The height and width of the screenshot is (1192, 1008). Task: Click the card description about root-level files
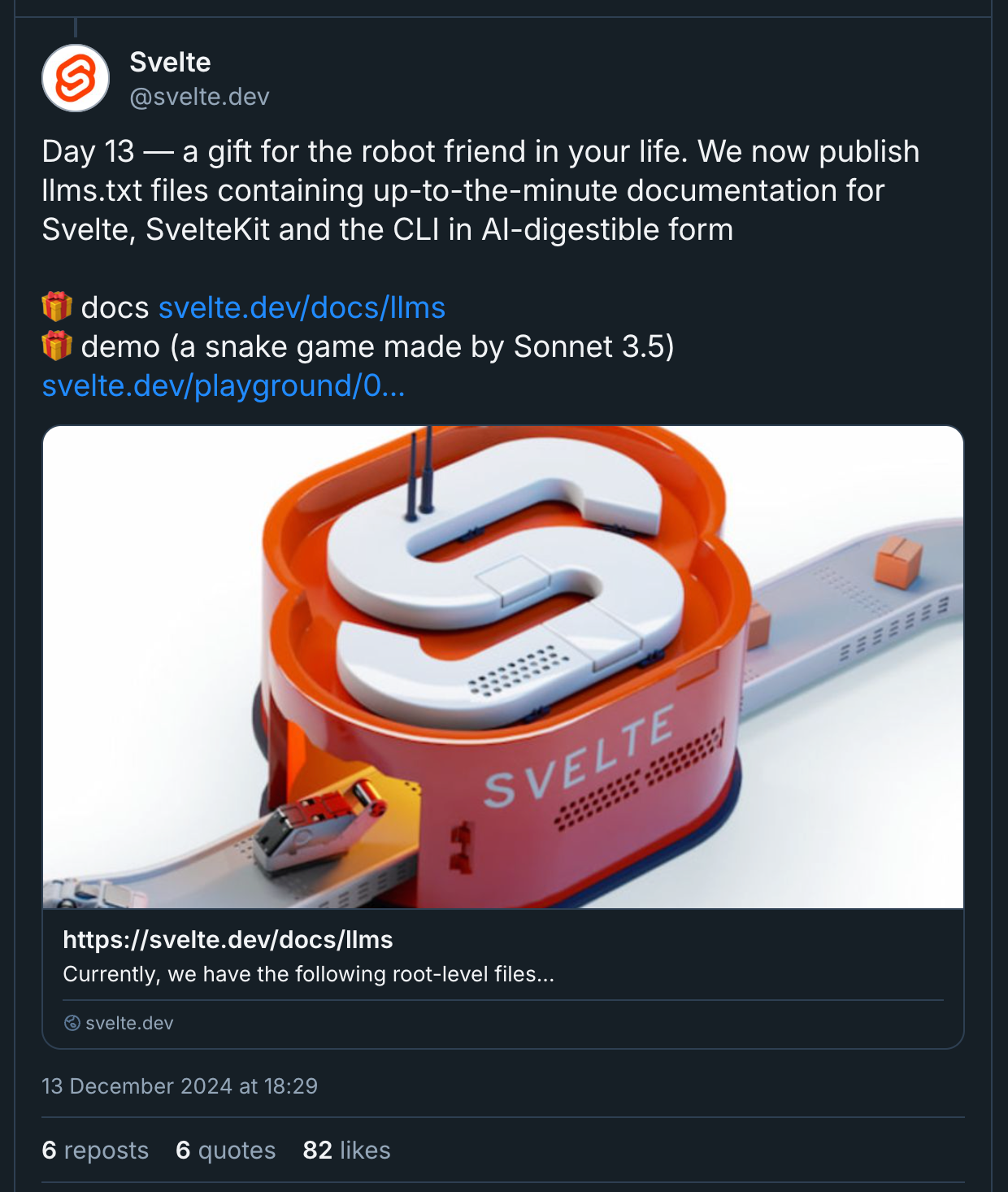(307, 974)
